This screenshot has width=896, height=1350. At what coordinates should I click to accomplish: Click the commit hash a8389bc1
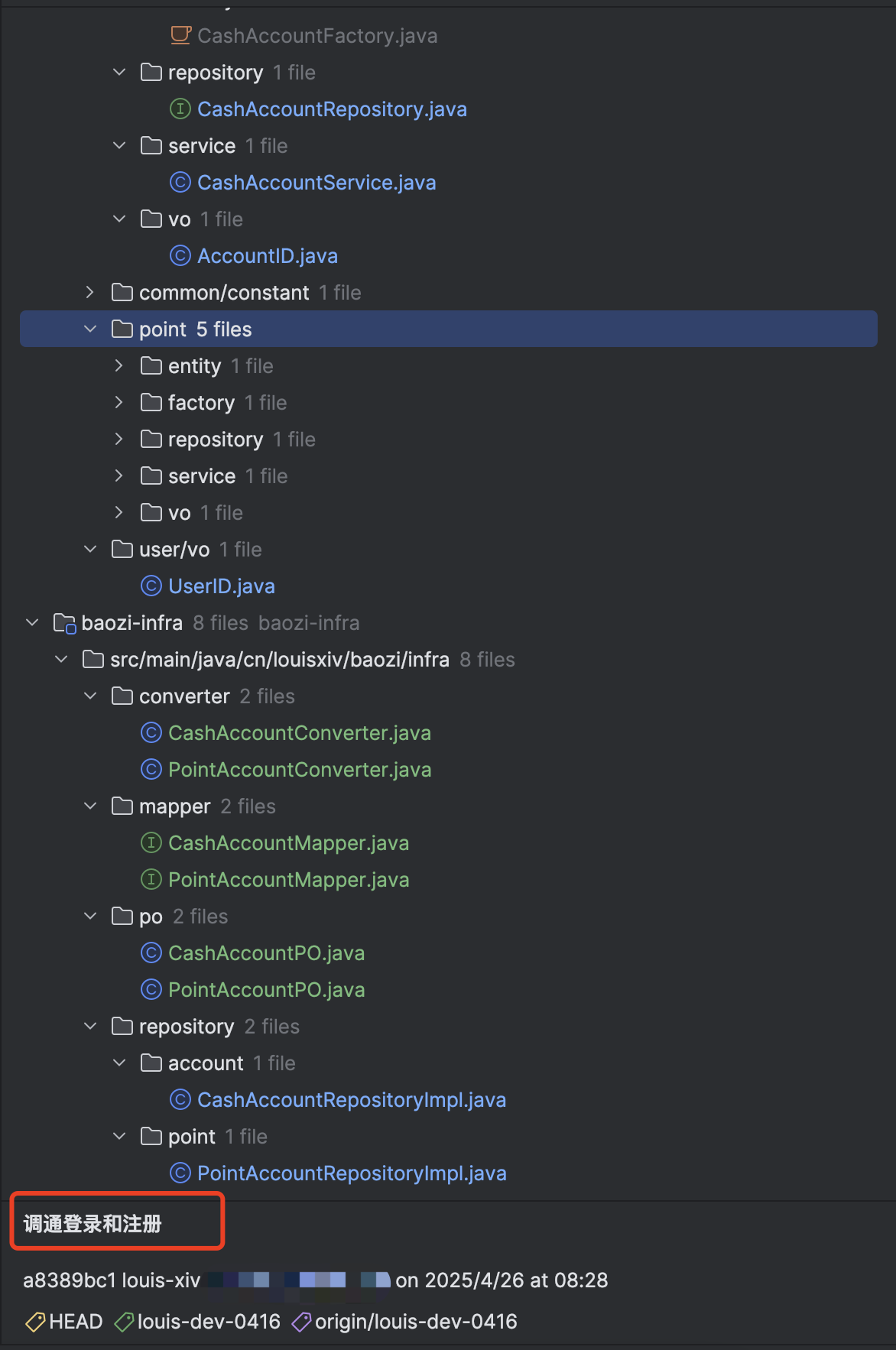pos(69,1280)
